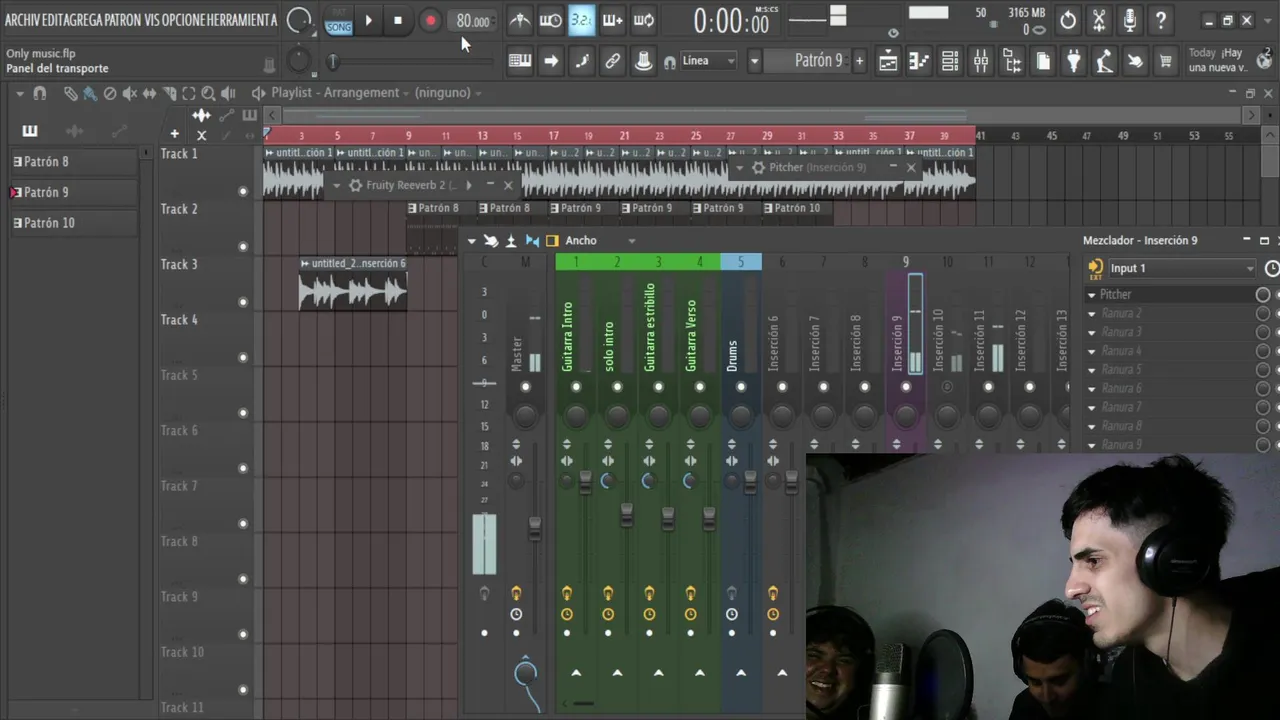Click the one-click recording microphone icon
The width and height of the screenshot is (1280, 720).
pyautogui.click(x=1130, y=20)
